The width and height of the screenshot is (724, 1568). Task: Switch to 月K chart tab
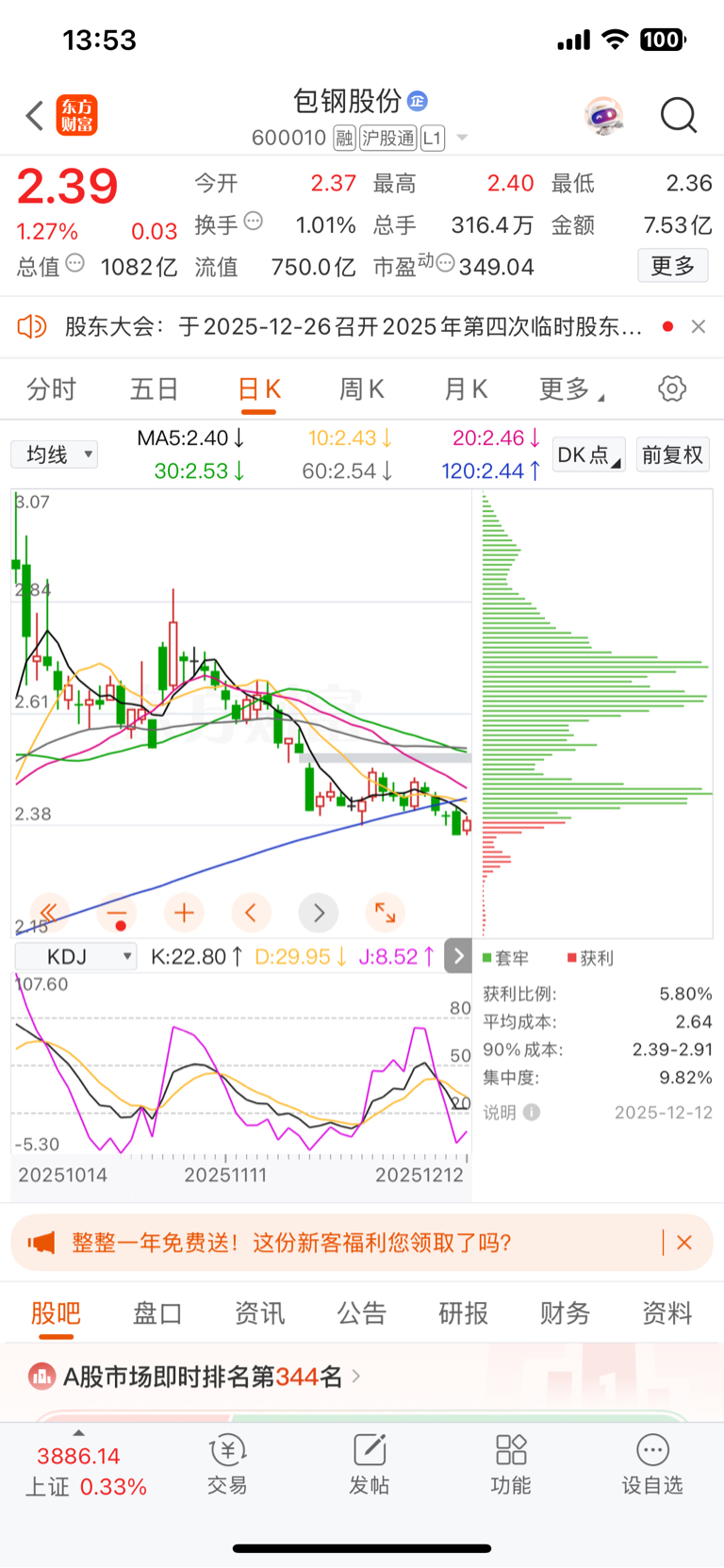[466, 388]
